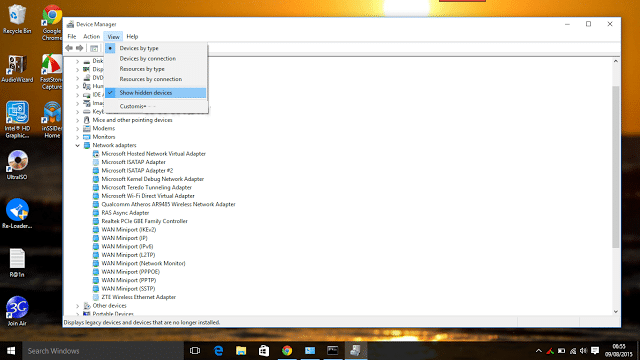The image size is (640, 360).
Task: Launch Microsoft Edge from taskbar
Action: click(218, 351)
